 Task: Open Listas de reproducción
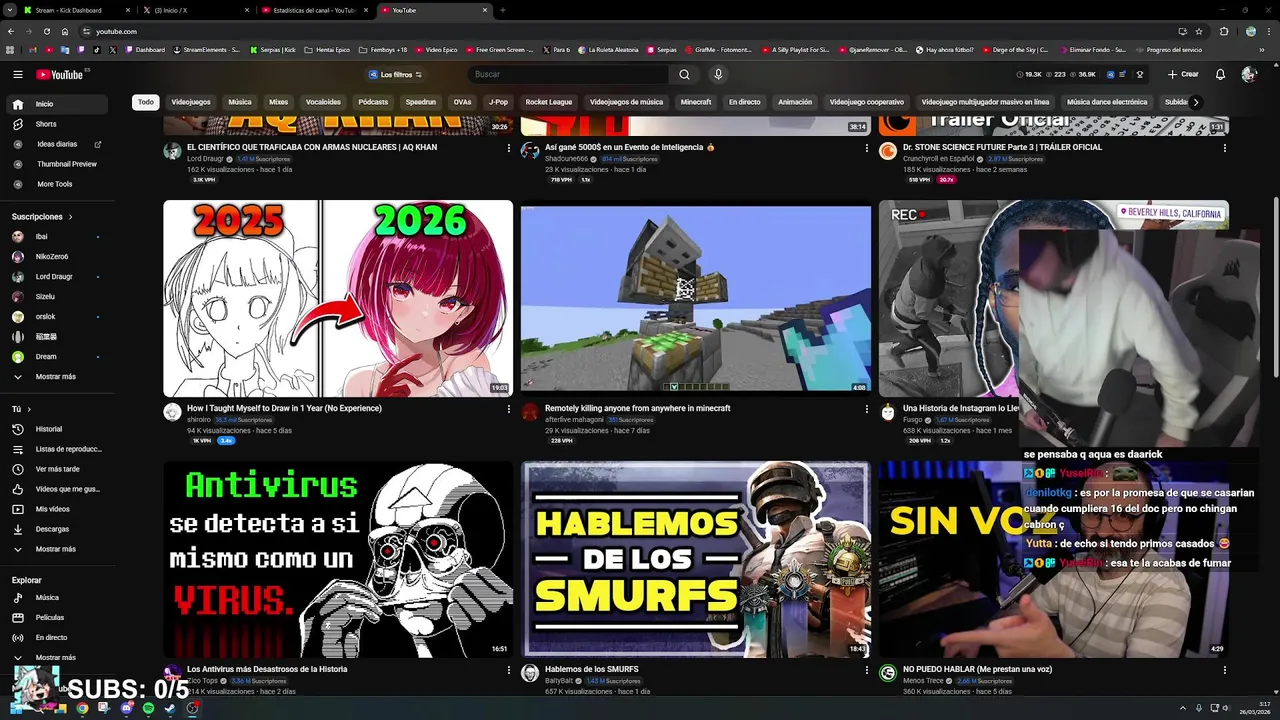[55, 449]
